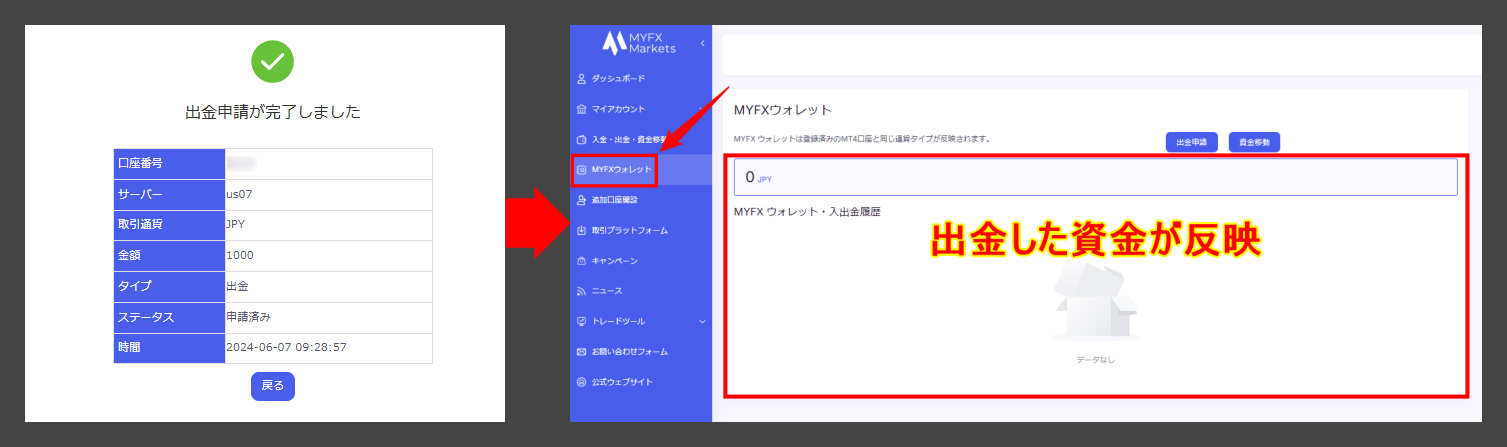Open 入金・出金・資金移動 via its wallet icon
Screen dimensions: 1507x447
582,139
